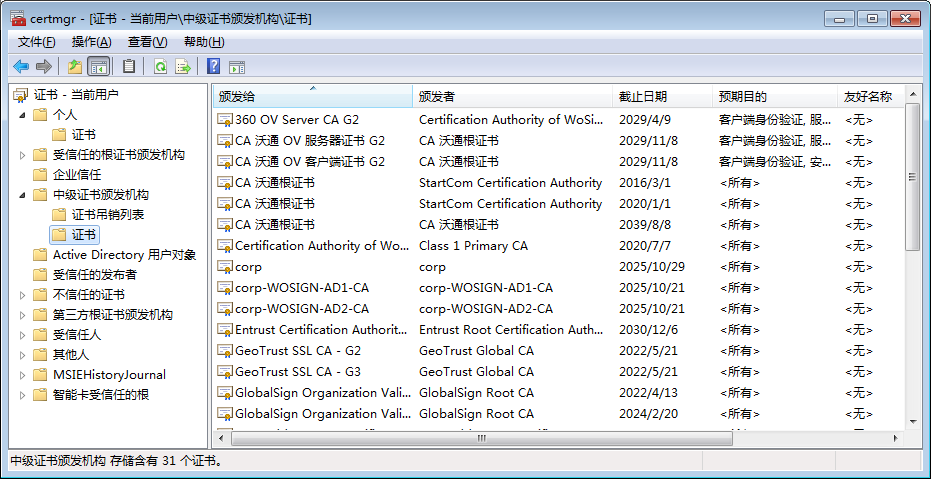Click the root icon beside 证书 - 当前用户
931x479 pixels.
pyautogui.click(x=21, y=94)
